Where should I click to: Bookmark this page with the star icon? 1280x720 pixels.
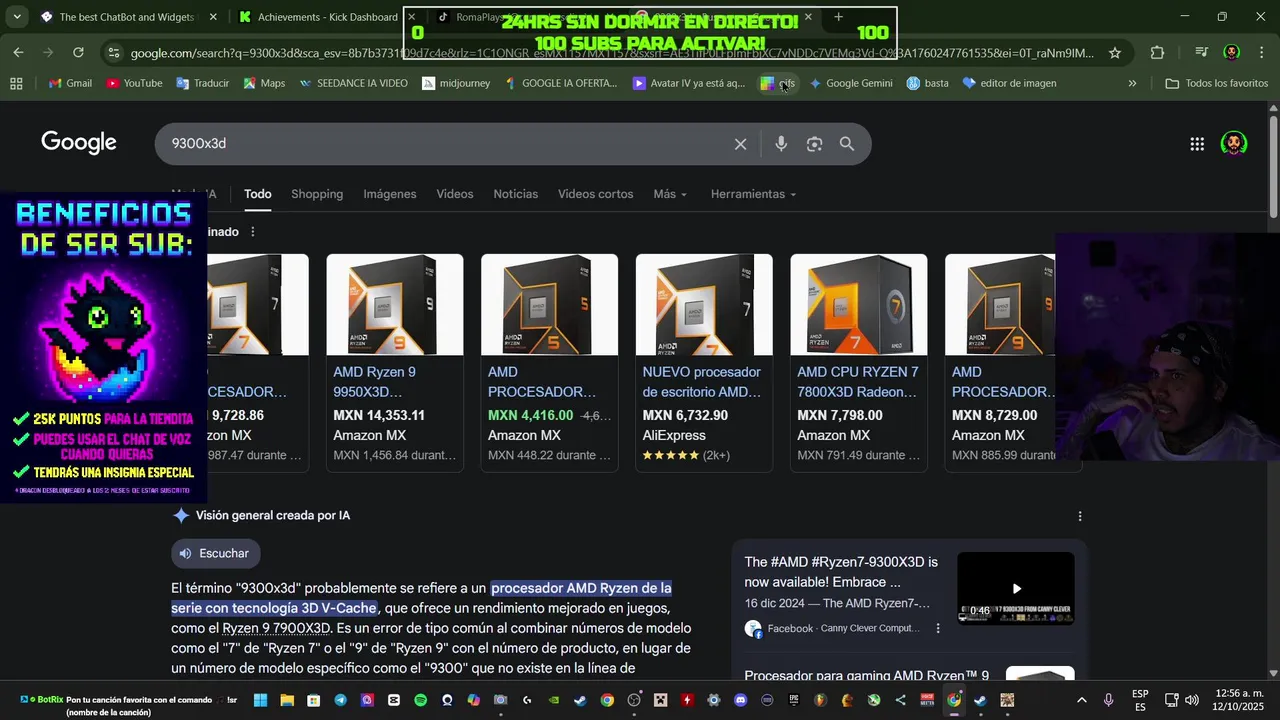coord(1115,53)
